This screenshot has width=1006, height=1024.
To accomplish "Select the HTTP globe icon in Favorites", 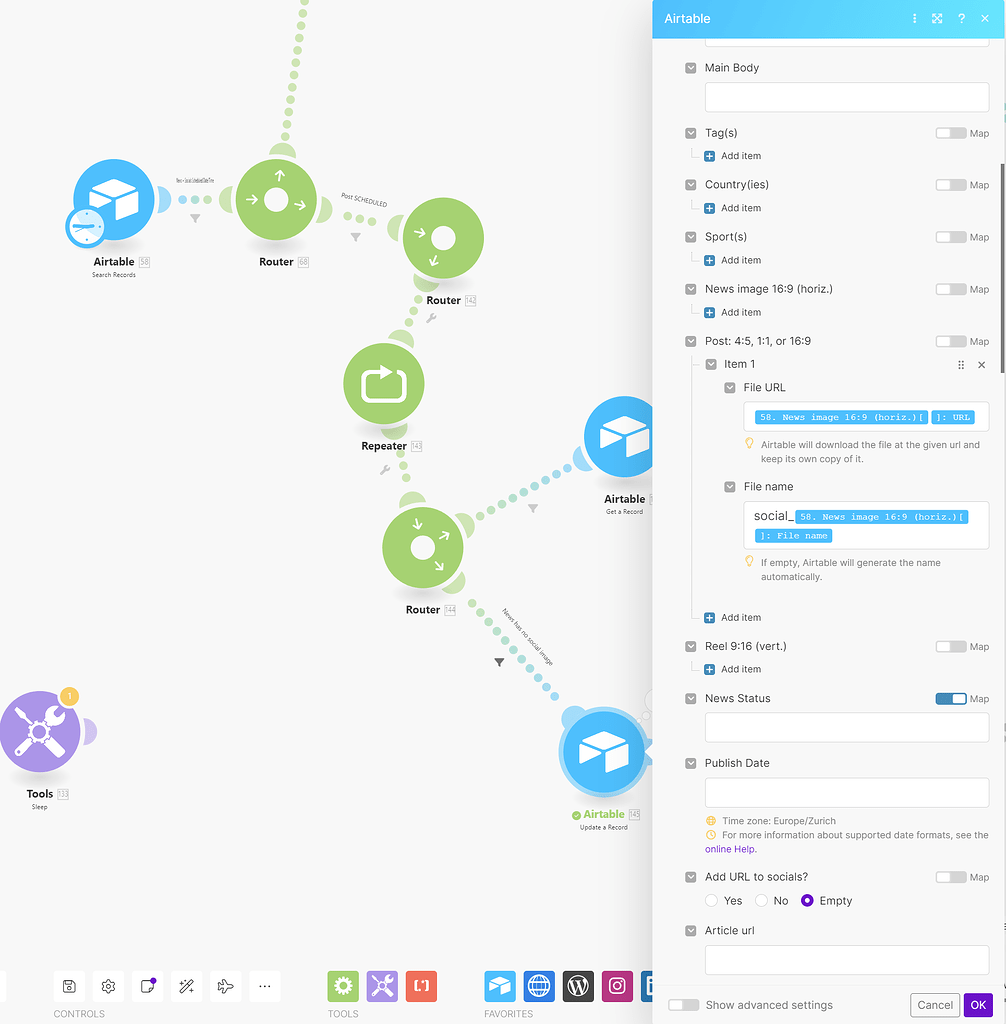I will point(539,986).
